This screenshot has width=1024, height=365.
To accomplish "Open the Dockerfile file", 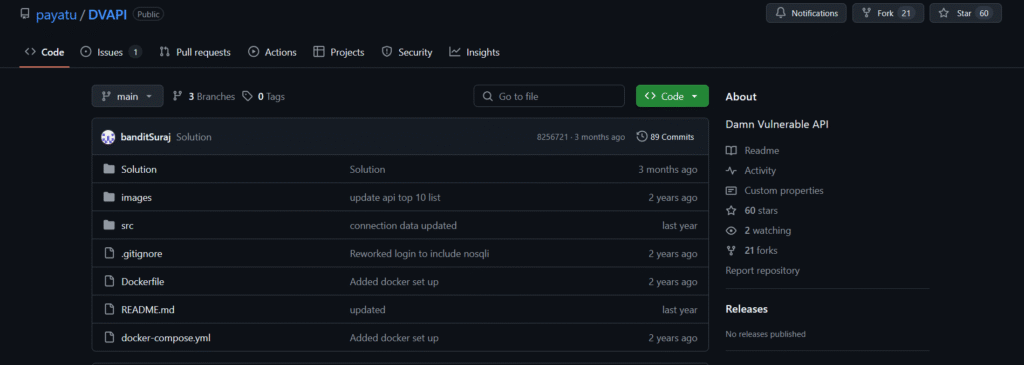I will coord(142,281).
